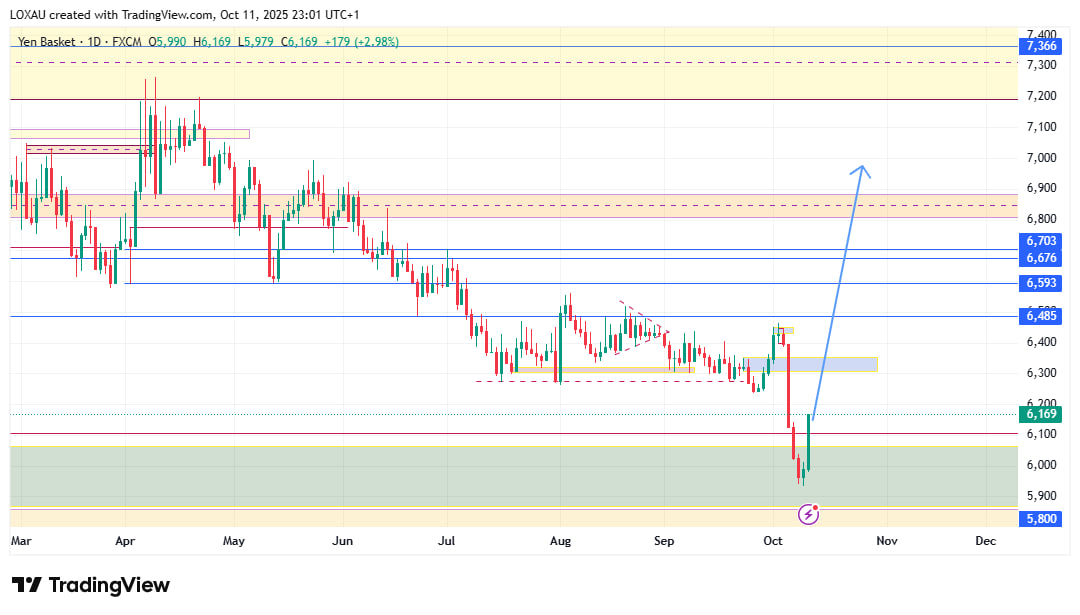Select the green demand zone rectangle
The image size is (1080, 615).
(400, 476)
